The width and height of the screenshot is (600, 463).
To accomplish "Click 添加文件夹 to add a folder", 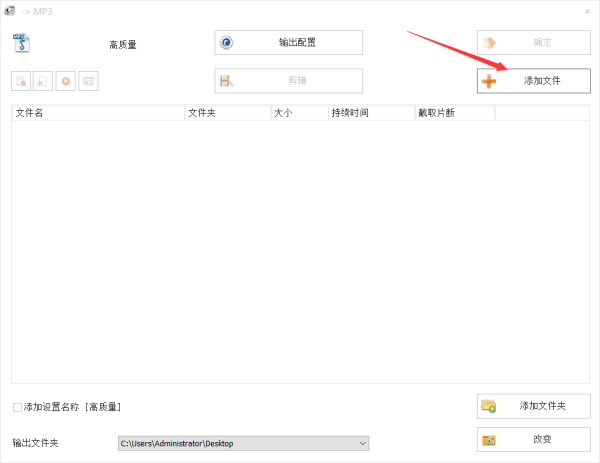I will click(534, 406).
